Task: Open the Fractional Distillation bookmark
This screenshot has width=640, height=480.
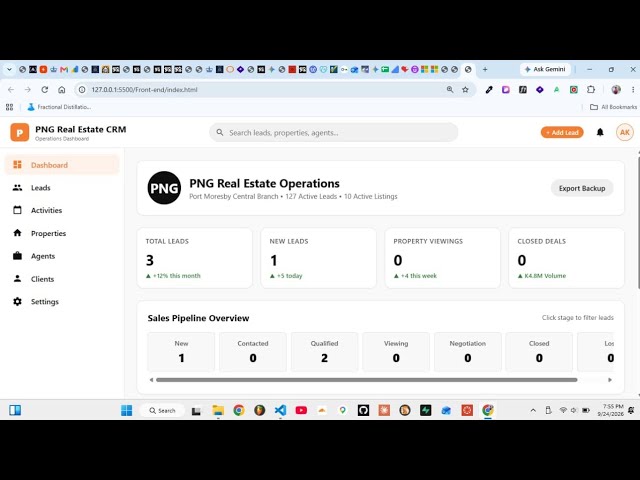Action: tap(59, 107)
